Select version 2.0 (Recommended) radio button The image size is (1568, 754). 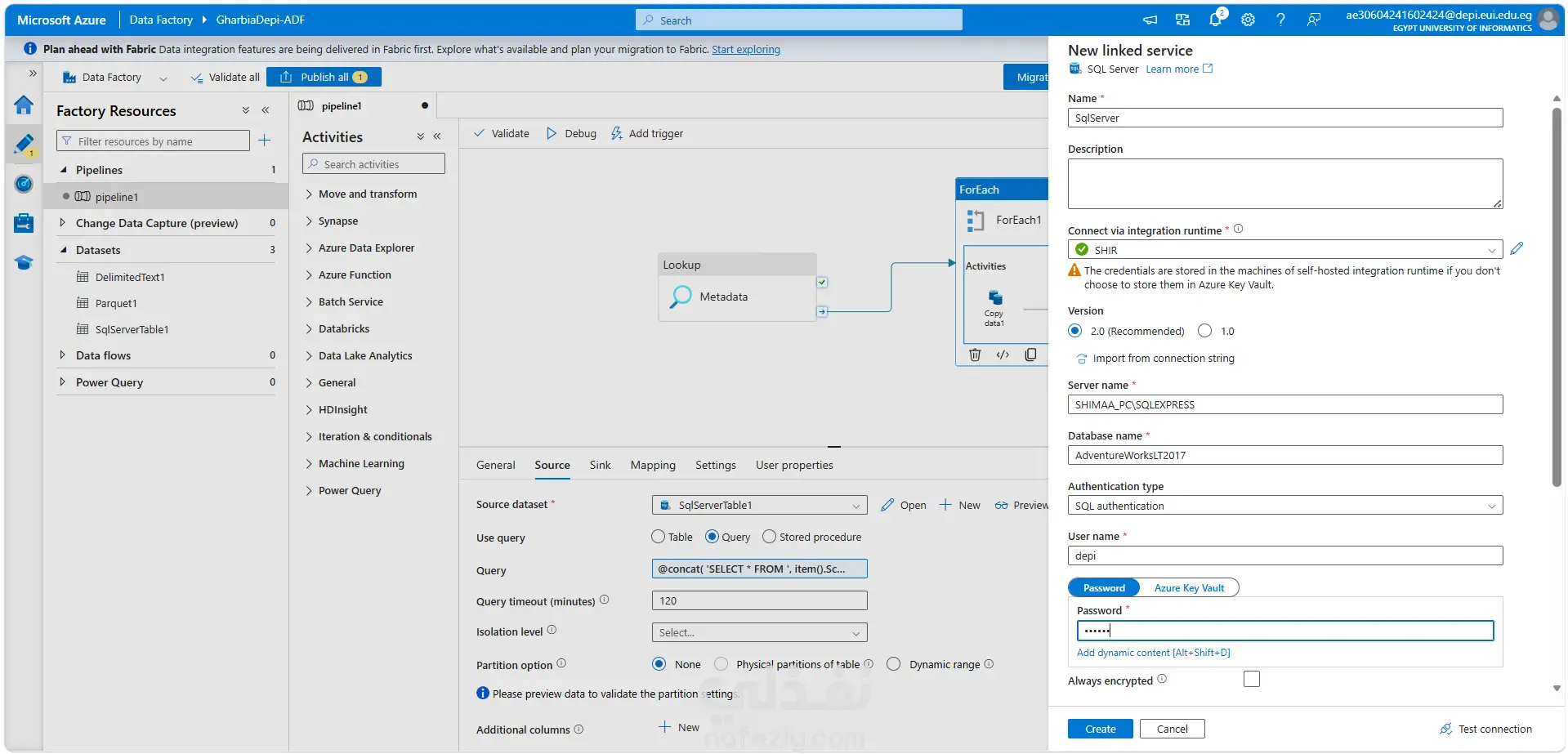coord(1075,331)
